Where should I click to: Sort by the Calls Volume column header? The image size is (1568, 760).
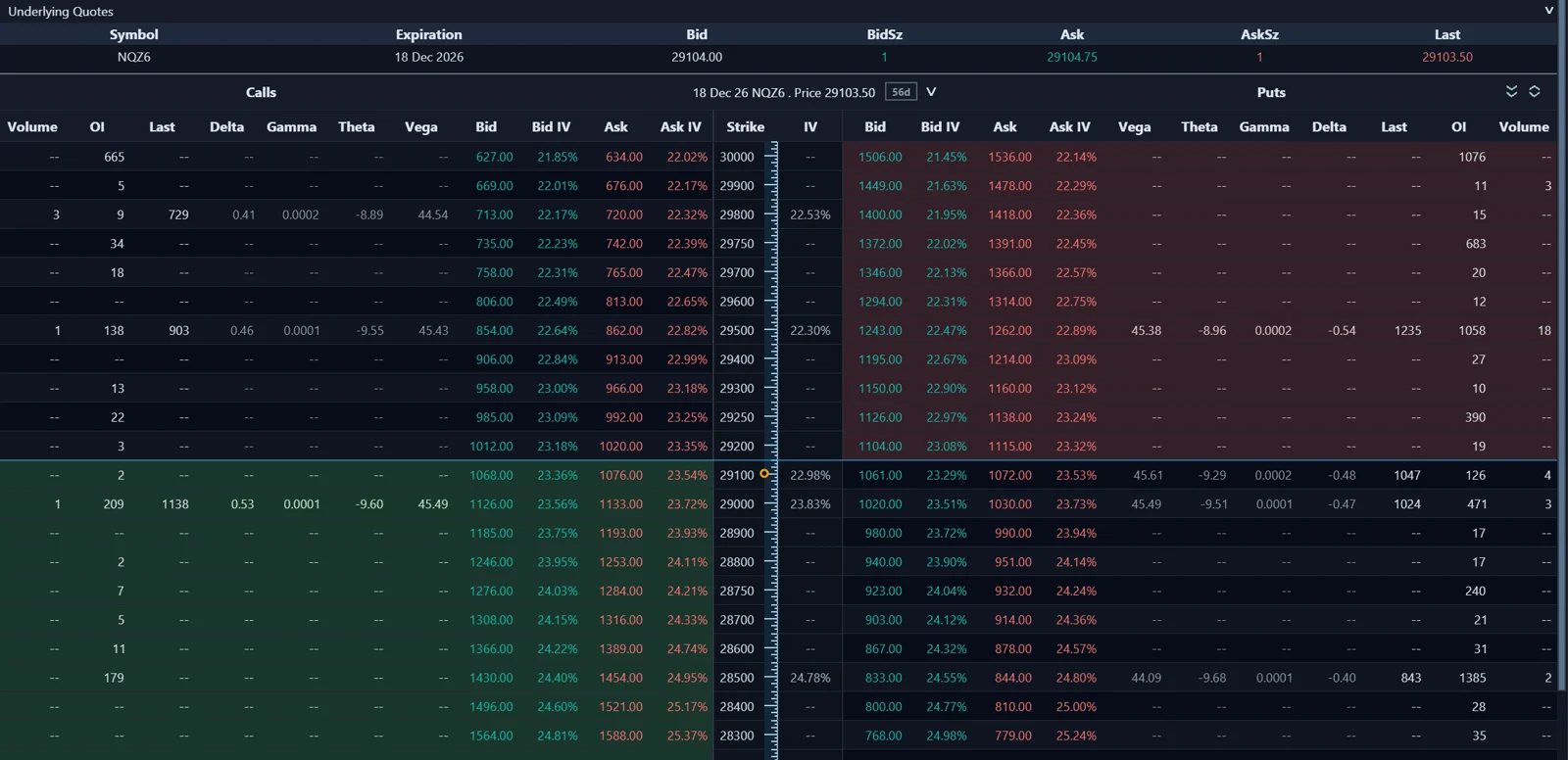click(x=32, y=127)
